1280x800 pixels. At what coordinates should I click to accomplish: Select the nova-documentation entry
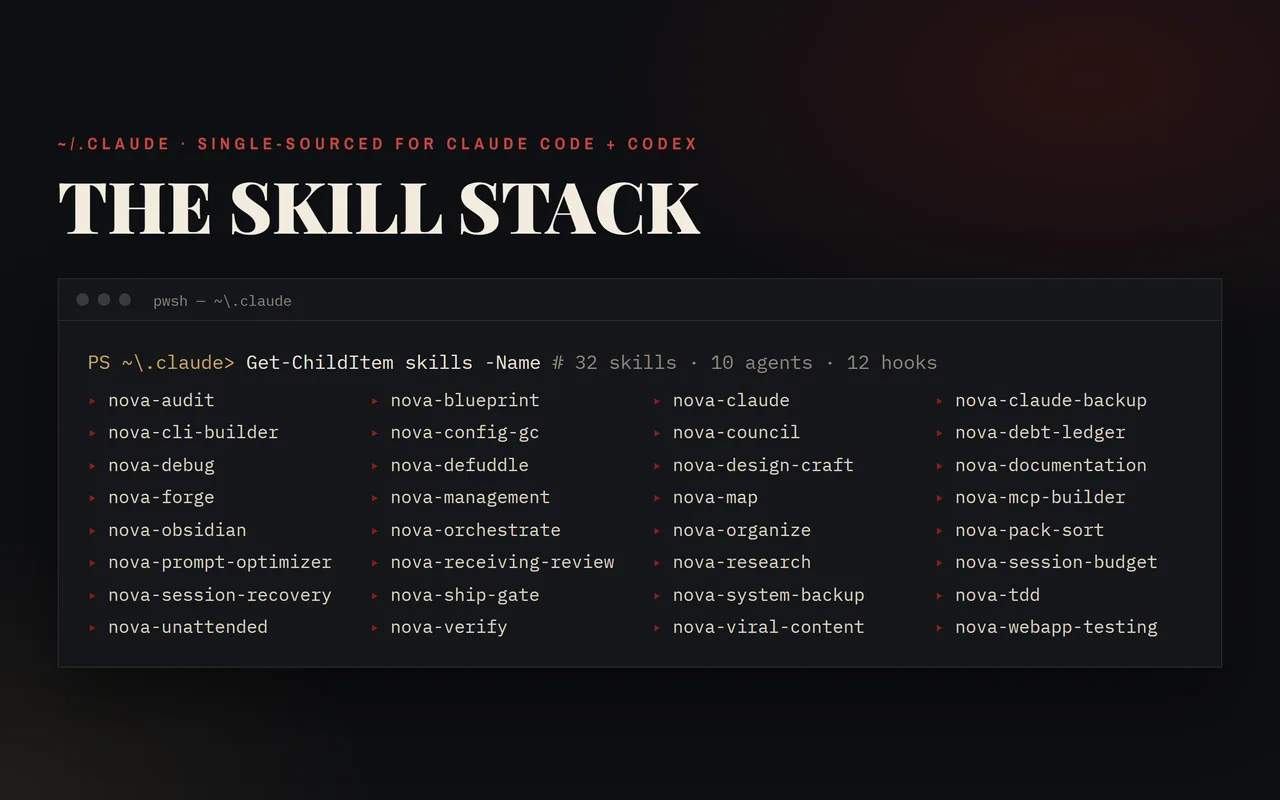coord(1051,465)
